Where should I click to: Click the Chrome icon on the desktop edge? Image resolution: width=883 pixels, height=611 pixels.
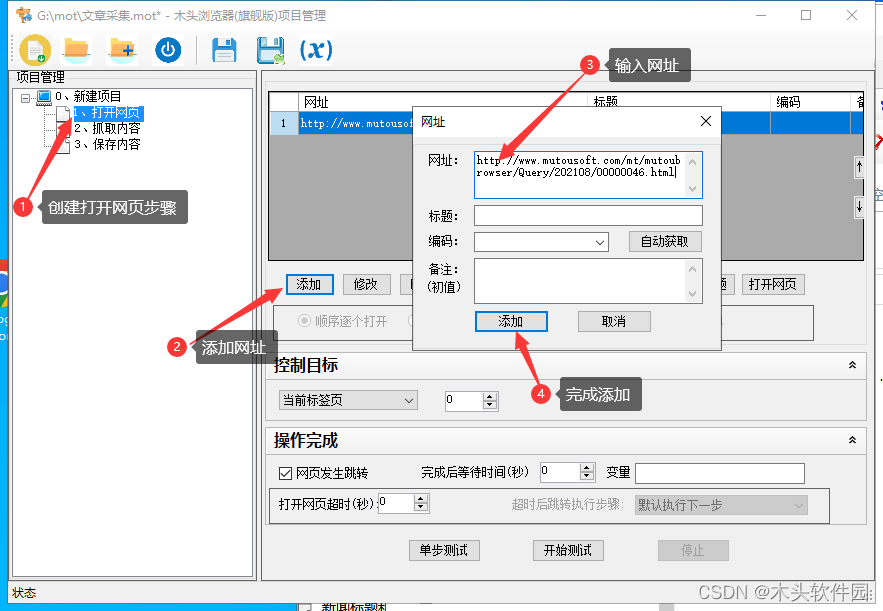3,283
